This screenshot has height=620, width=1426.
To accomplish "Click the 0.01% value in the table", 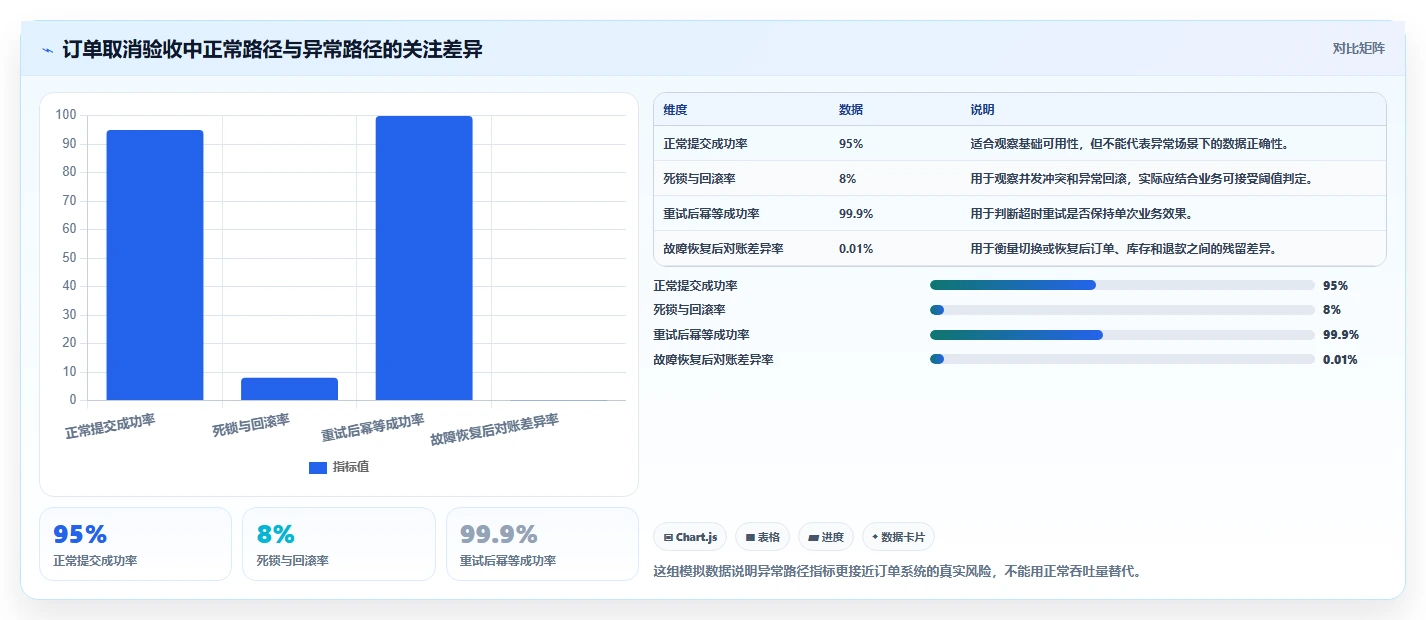I will tap(856, 249).
